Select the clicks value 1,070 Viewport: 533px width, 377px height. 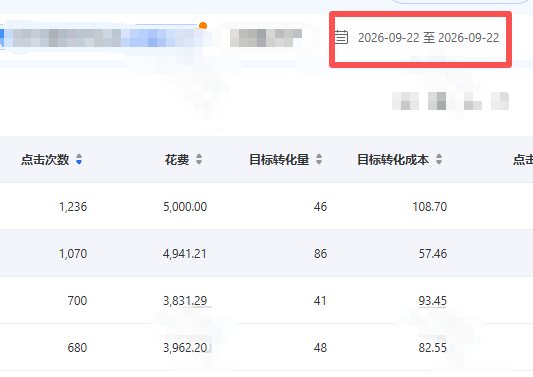(73, 254)
